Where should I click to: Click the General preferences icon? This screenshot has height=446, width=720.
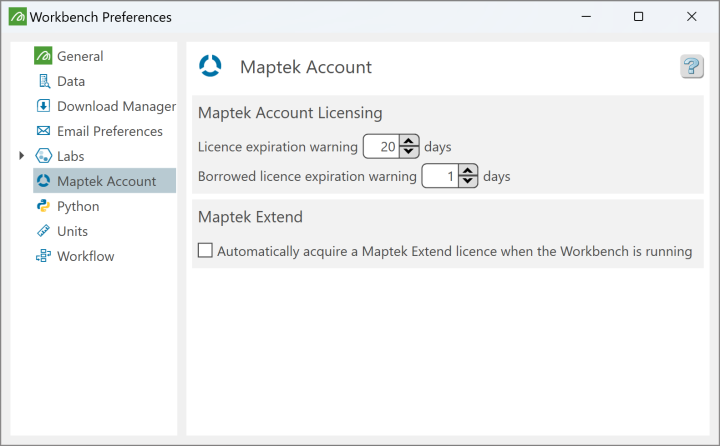(43, 56)
